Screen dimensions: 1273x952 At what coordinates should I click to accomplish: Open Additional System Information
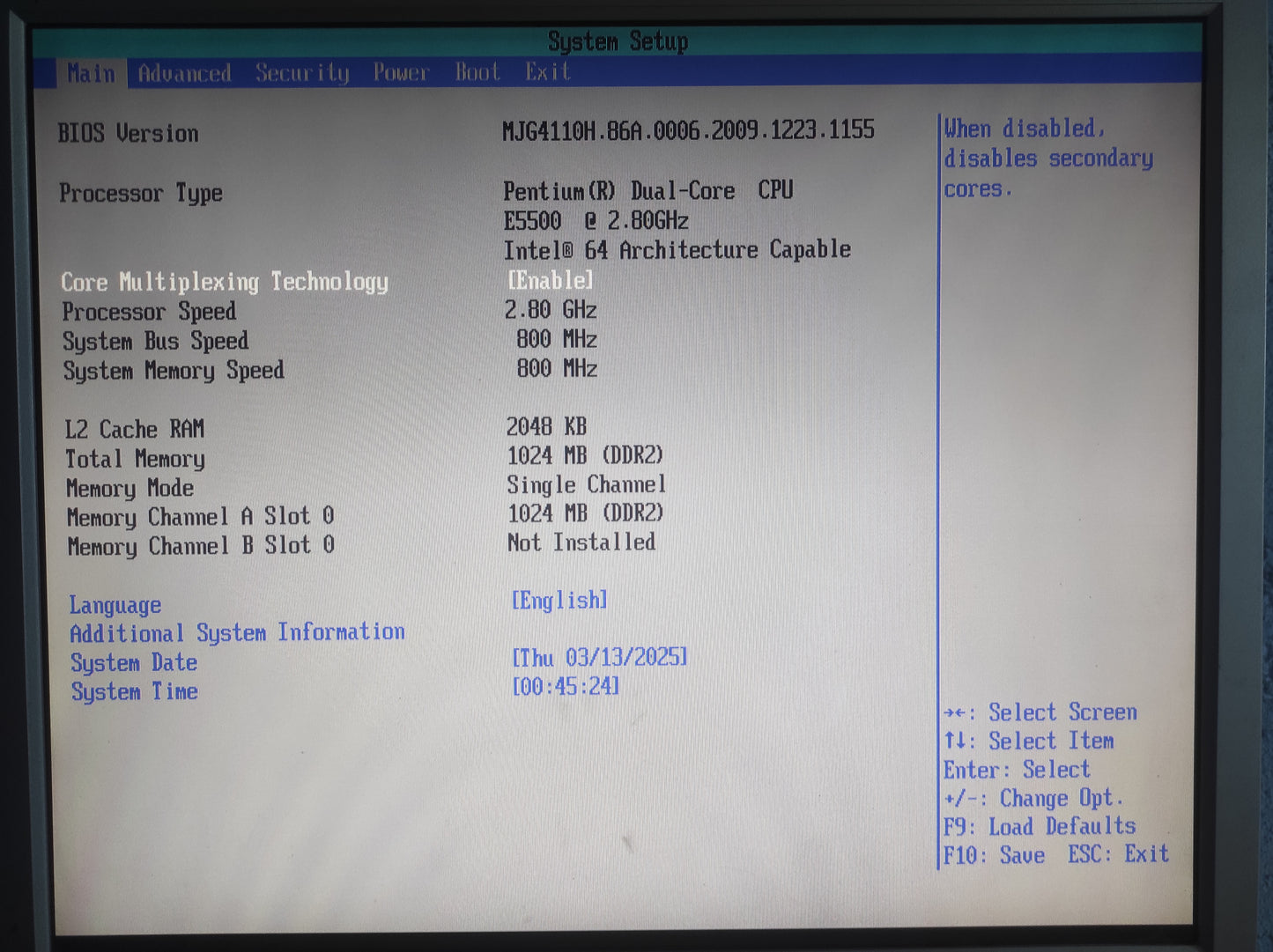pos(237,633)
